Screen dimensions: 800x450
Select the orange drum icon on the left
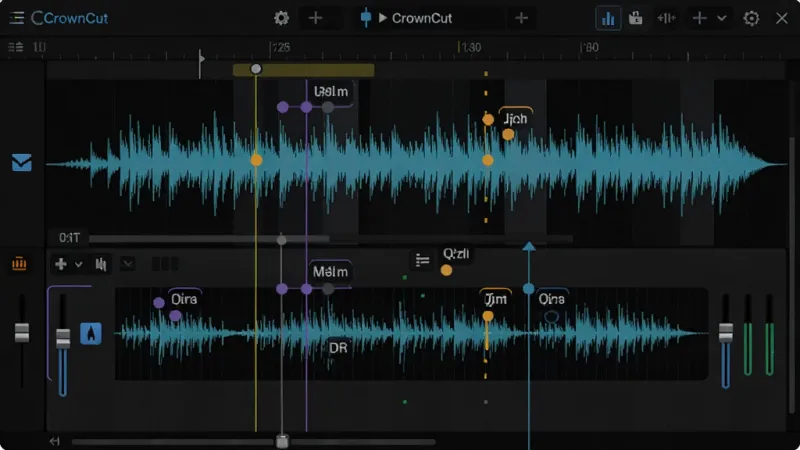pyautogui.click(x=19, y=264)
